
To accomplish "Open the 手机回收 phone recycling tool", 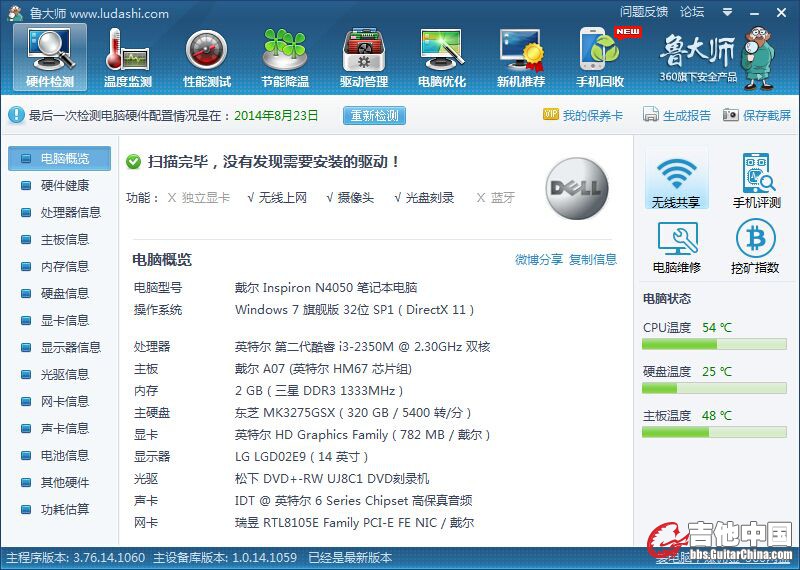I will pyautogui.click(x=600, y=58).
